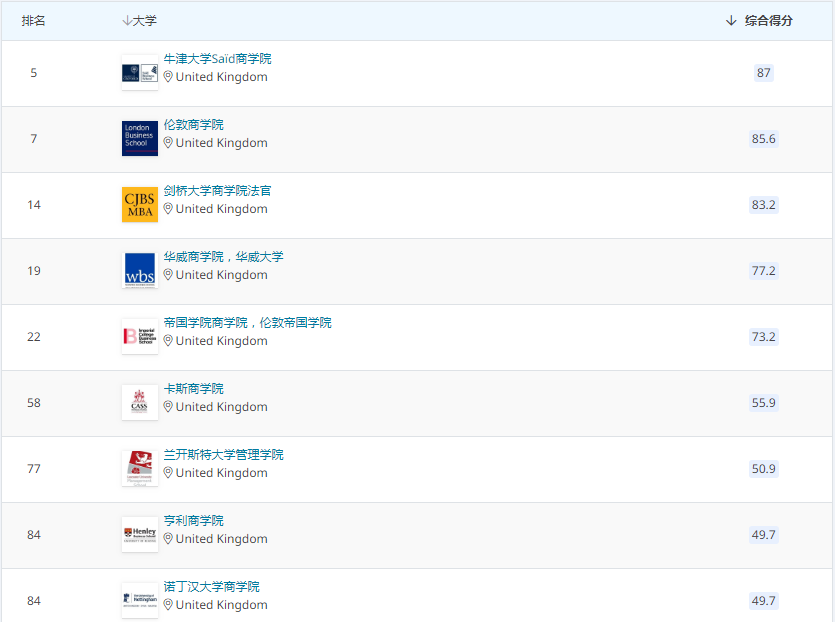Select rank 84 beside 诺丁汉大学商学院

coord(34,601)
